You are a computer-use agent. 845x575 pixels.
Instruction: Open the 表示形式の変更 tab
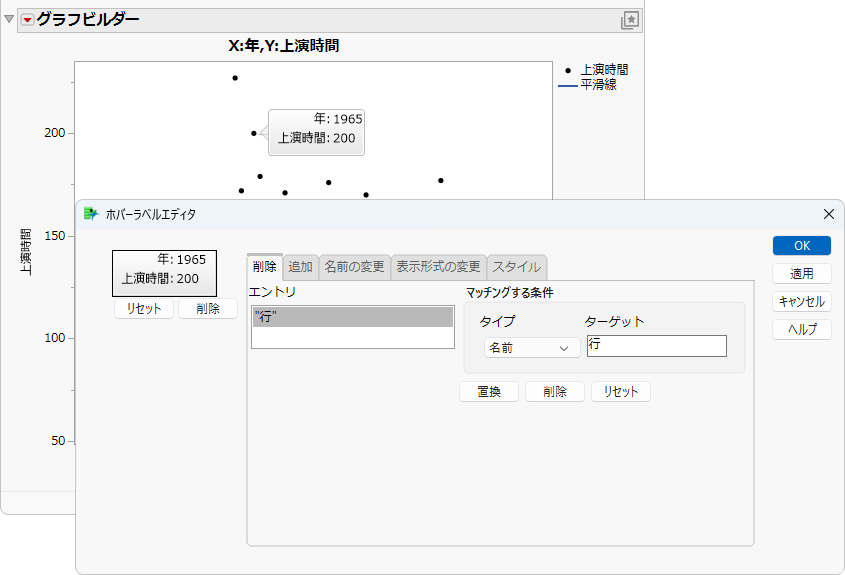pos(438,267)
